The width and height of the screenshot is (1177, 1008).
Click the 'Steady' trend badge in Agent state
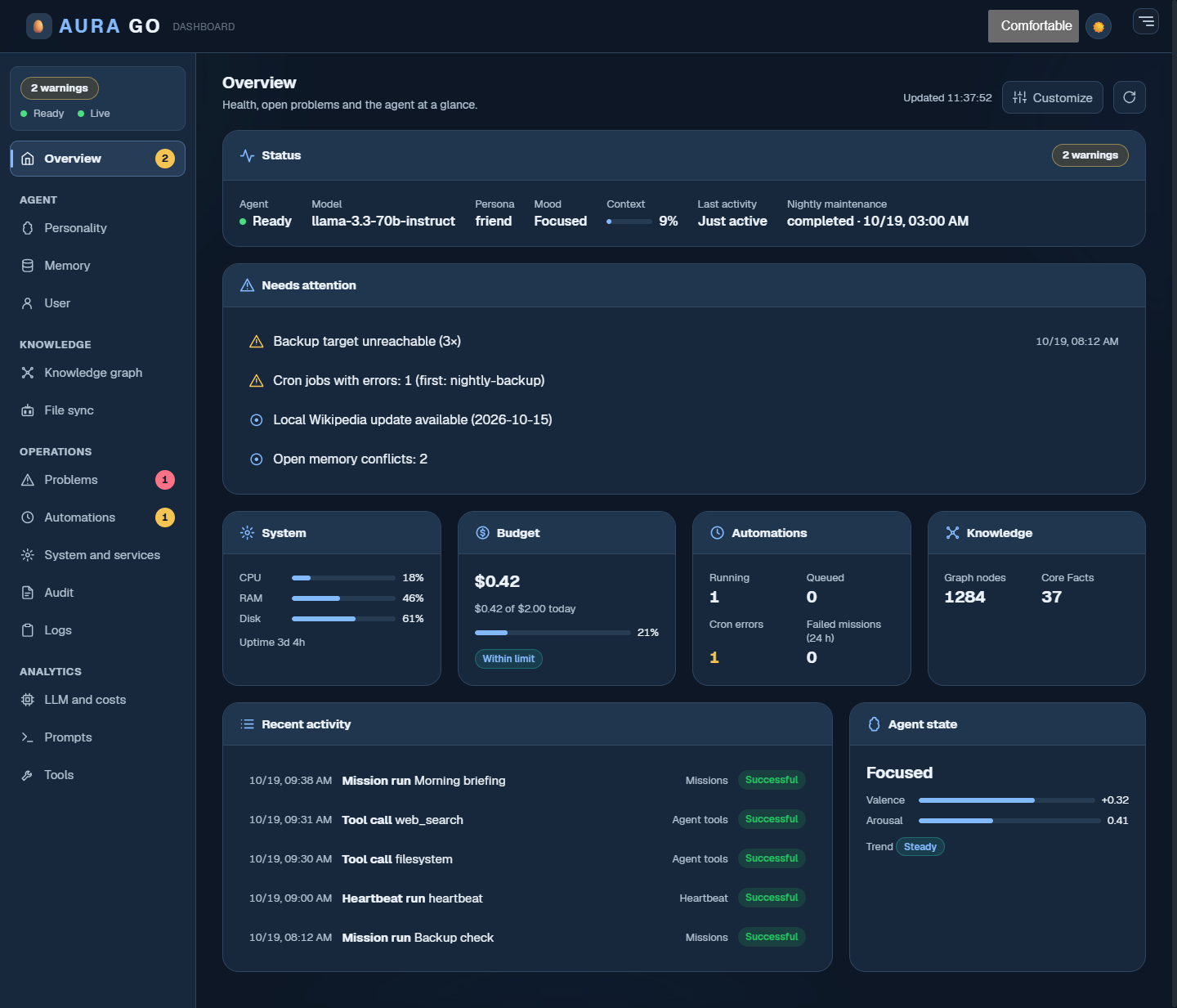pyautogui.click(x=920, y=847)
